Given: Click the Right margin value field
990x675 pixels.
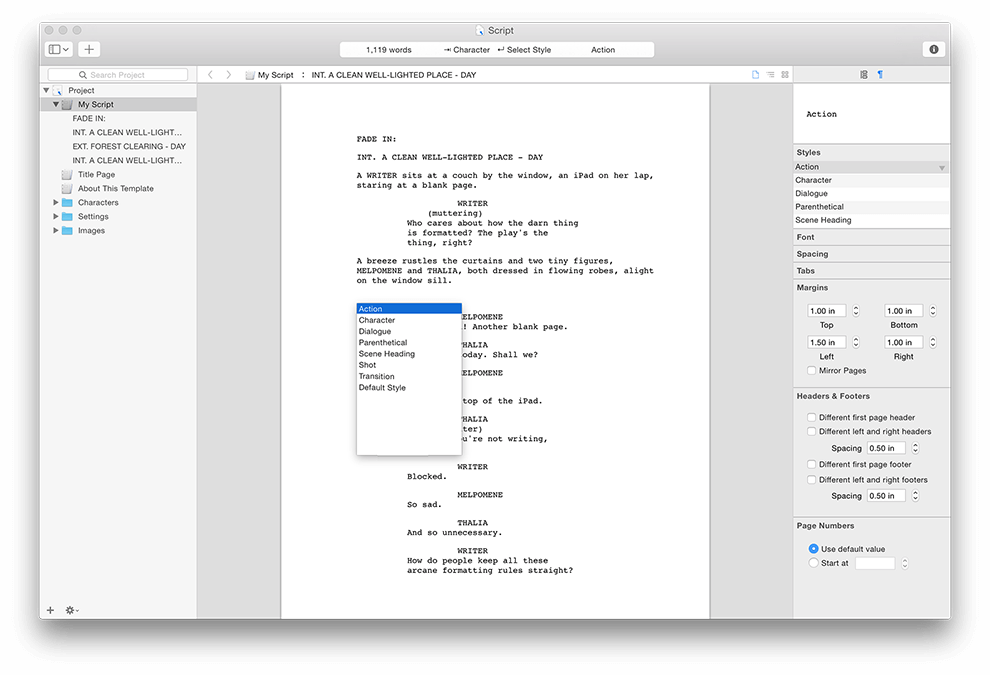Looking at the screenshot, I should (x=904, y=342).
